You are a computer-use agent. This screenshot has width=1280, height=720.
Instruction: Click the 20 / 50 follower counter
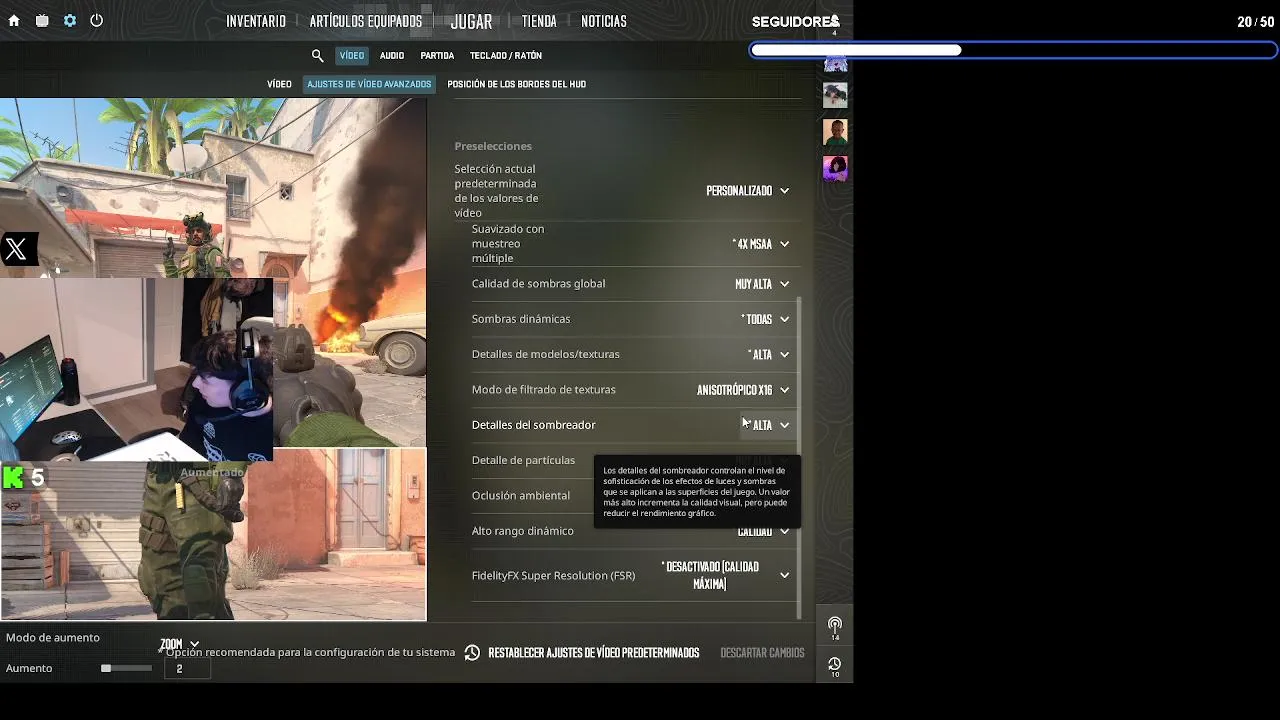(x=1255, y=22)
